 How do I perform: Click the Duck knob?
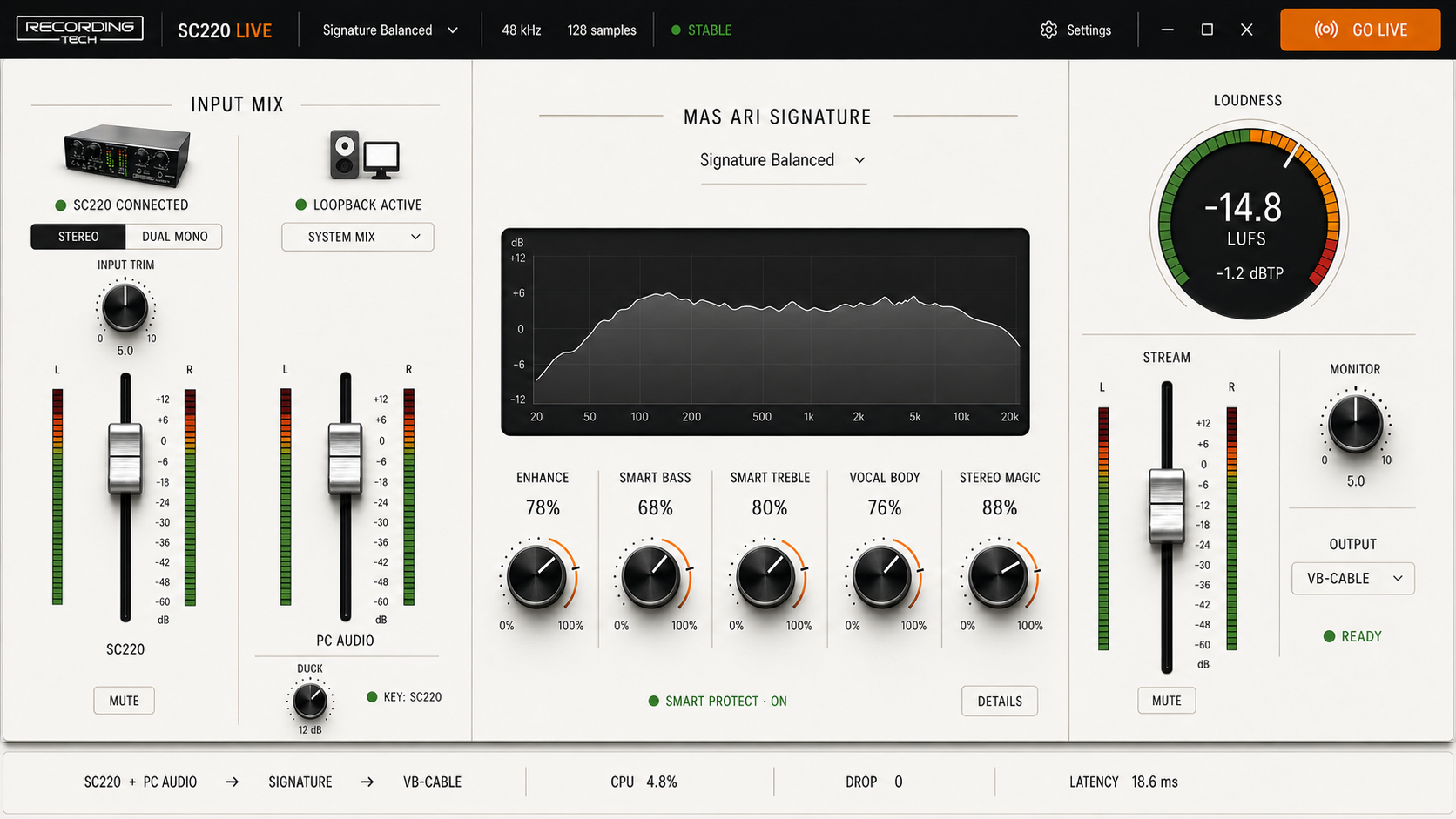pyautogui.click(x=309, y=701)
